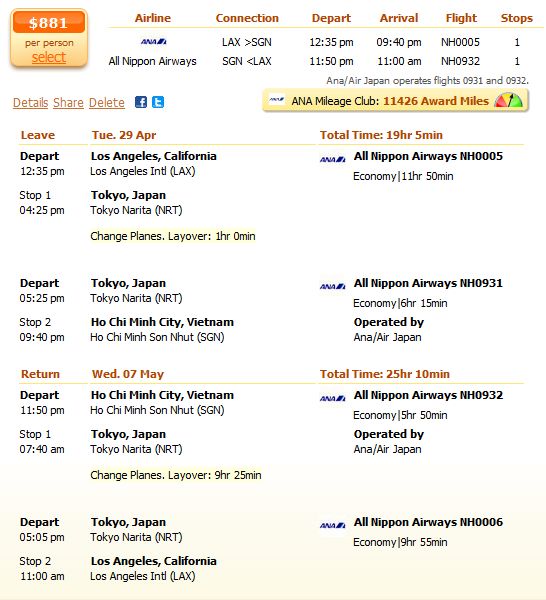Open the Share link

68,103
